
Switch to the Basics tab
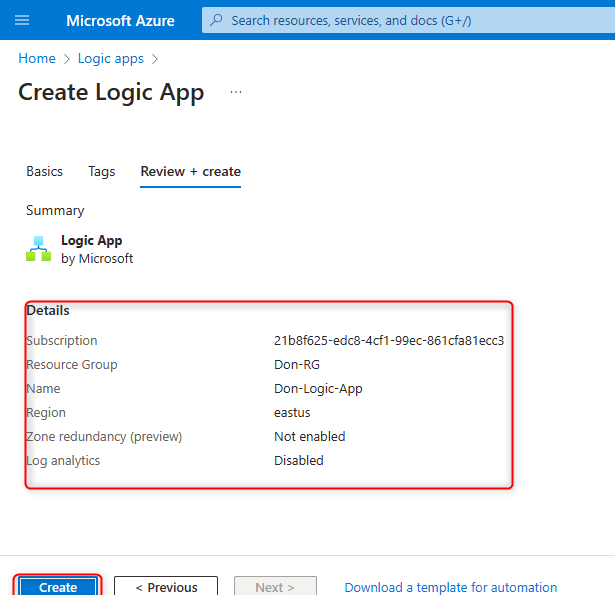point(45,171)
